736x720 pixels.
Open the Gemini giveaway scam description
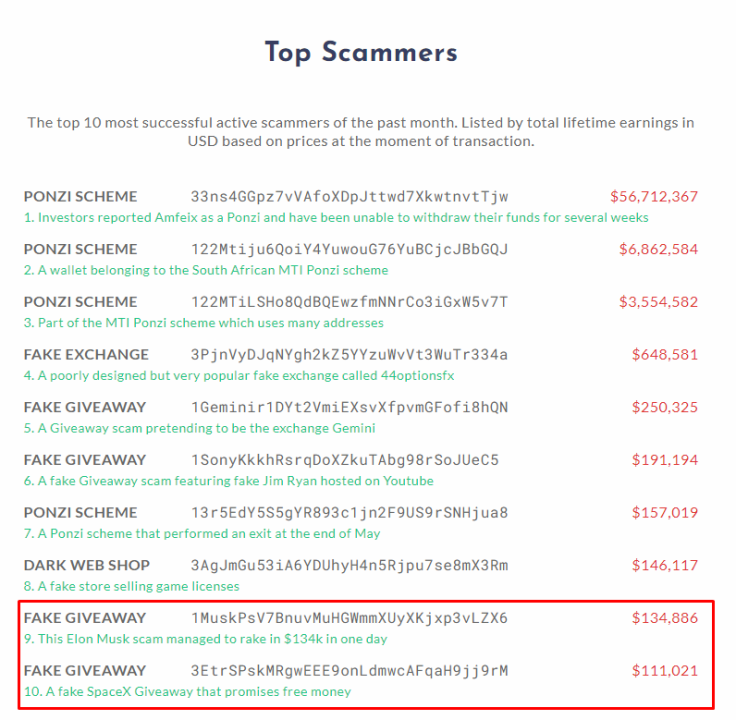(199, 429)
